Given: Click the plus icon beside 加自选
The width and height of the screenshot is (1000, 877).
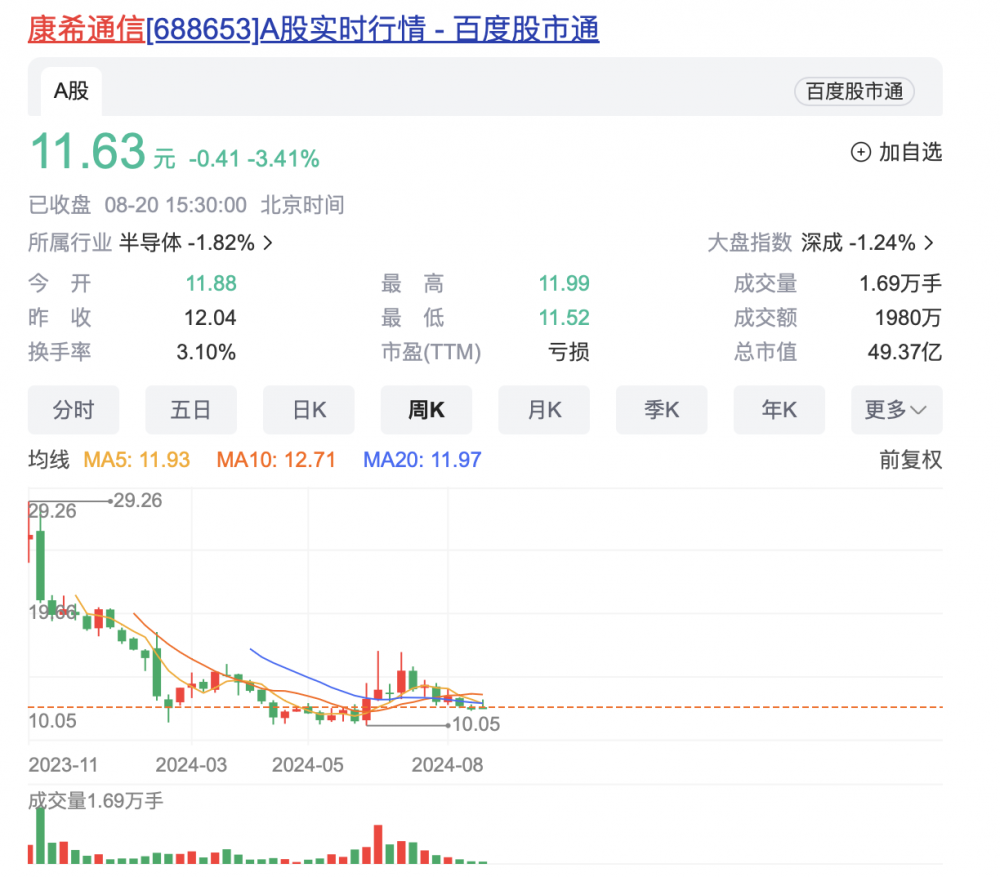Looking at the screenshot, I should 860,152.
